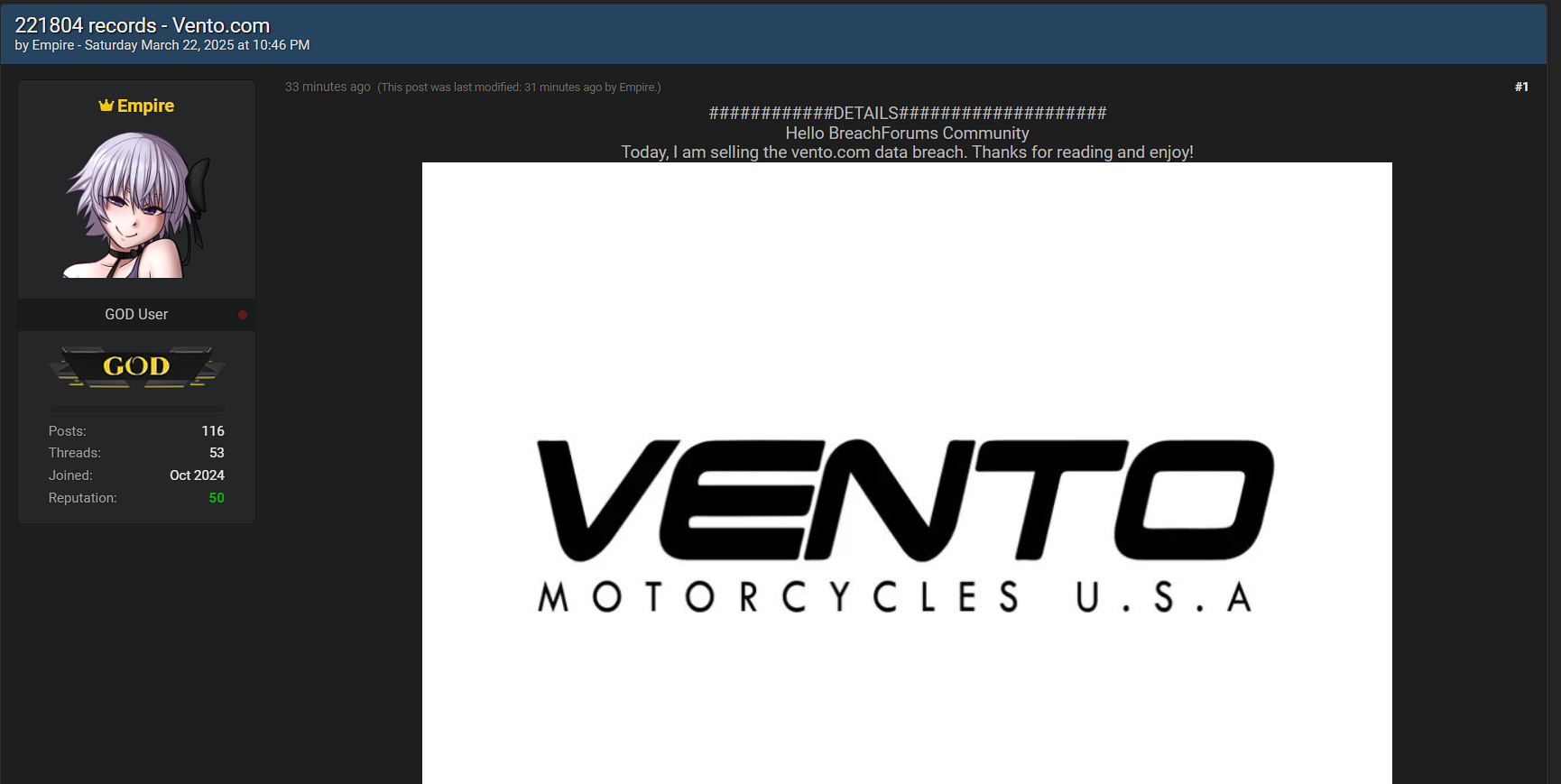Click the 'Oct 2024' joined date

point(197,475)
